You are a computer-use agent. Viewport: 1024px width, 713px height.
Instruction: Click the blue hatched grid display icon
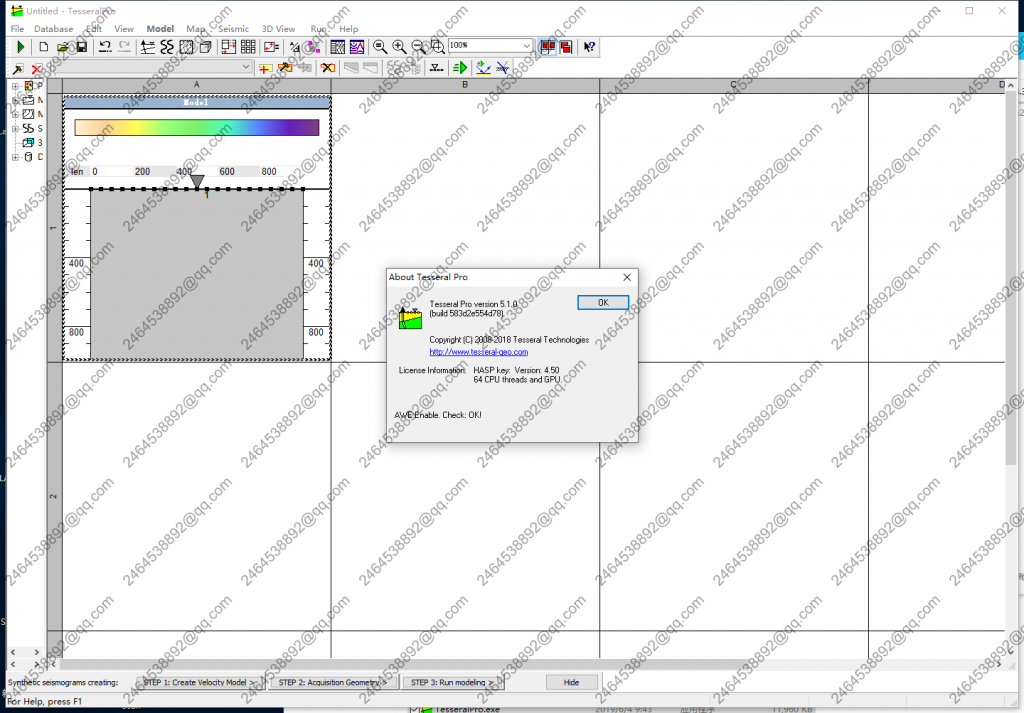pos(338,47)
